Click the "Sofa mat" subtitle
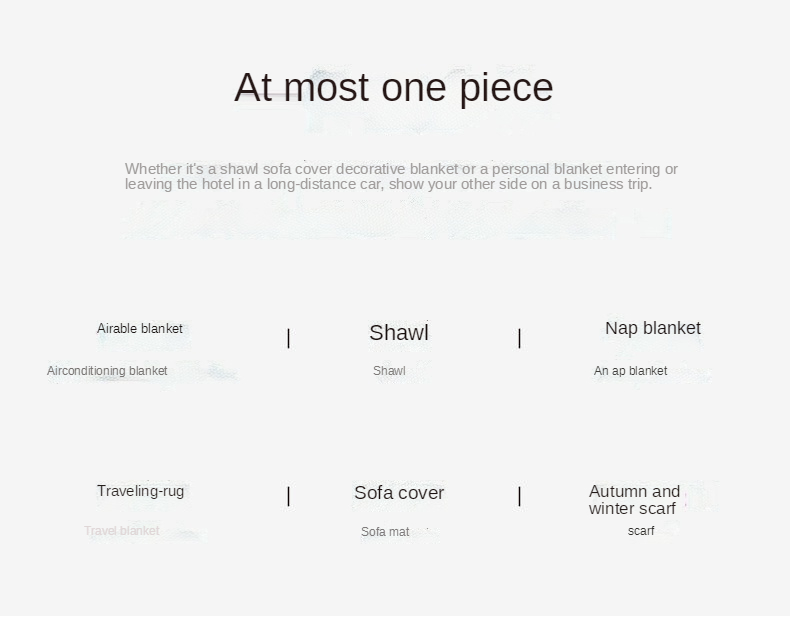 (x=385, y=532)
